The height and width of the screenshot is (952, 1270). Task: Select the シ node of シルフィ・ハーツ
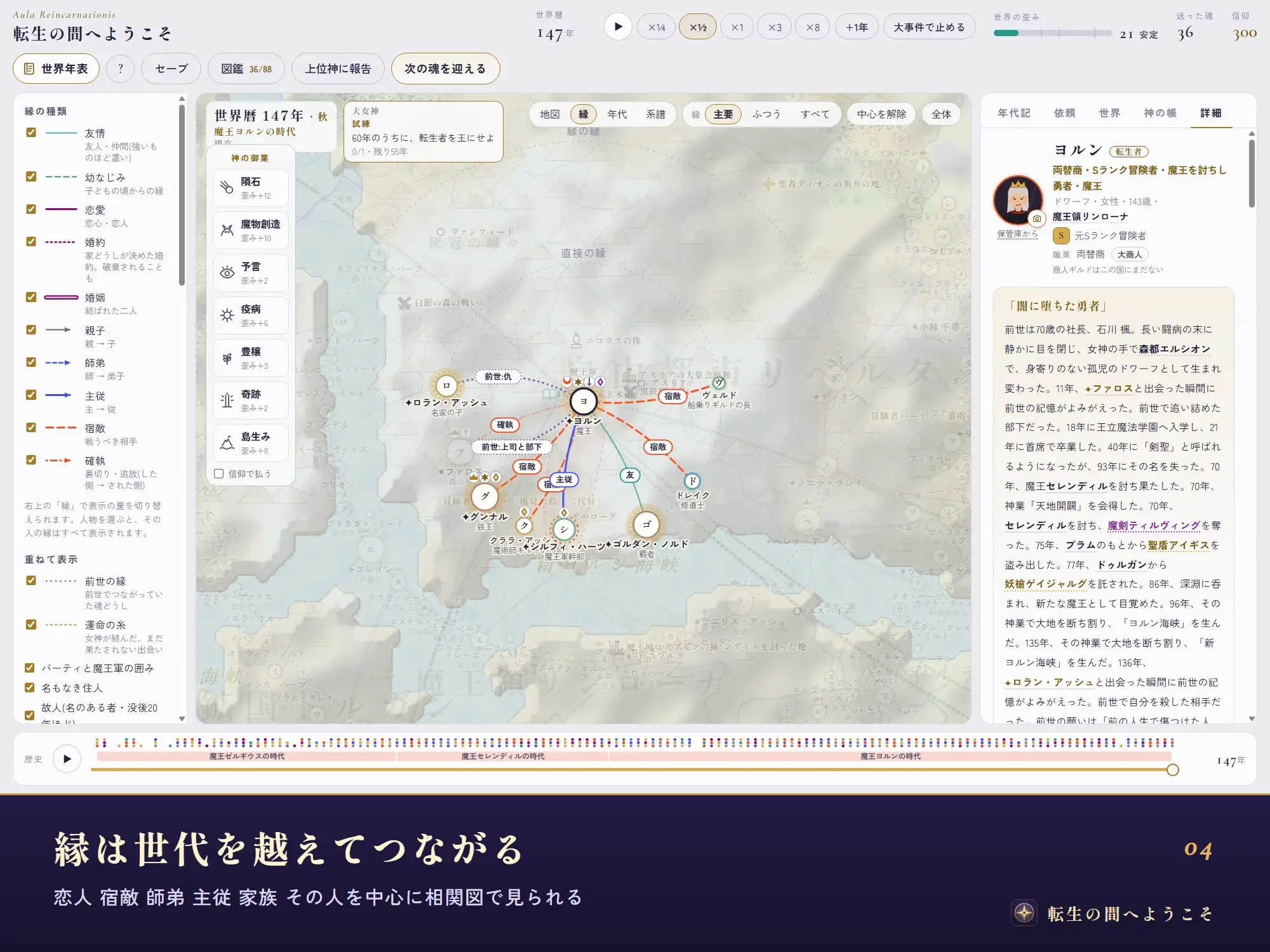pos(563,529)
